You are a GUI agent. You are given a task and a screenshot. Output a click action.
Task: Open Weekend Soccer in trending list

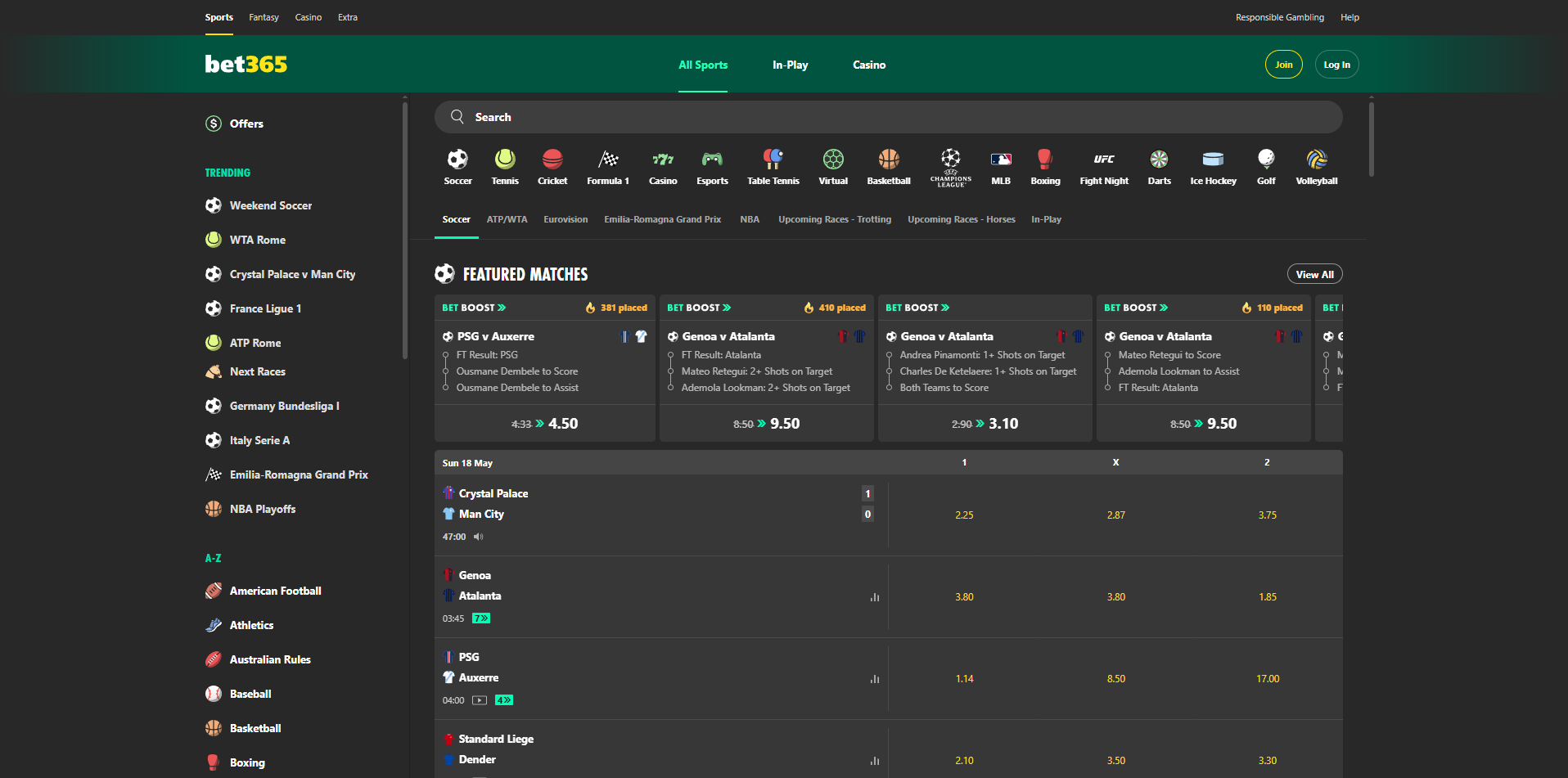pos(271,205)
